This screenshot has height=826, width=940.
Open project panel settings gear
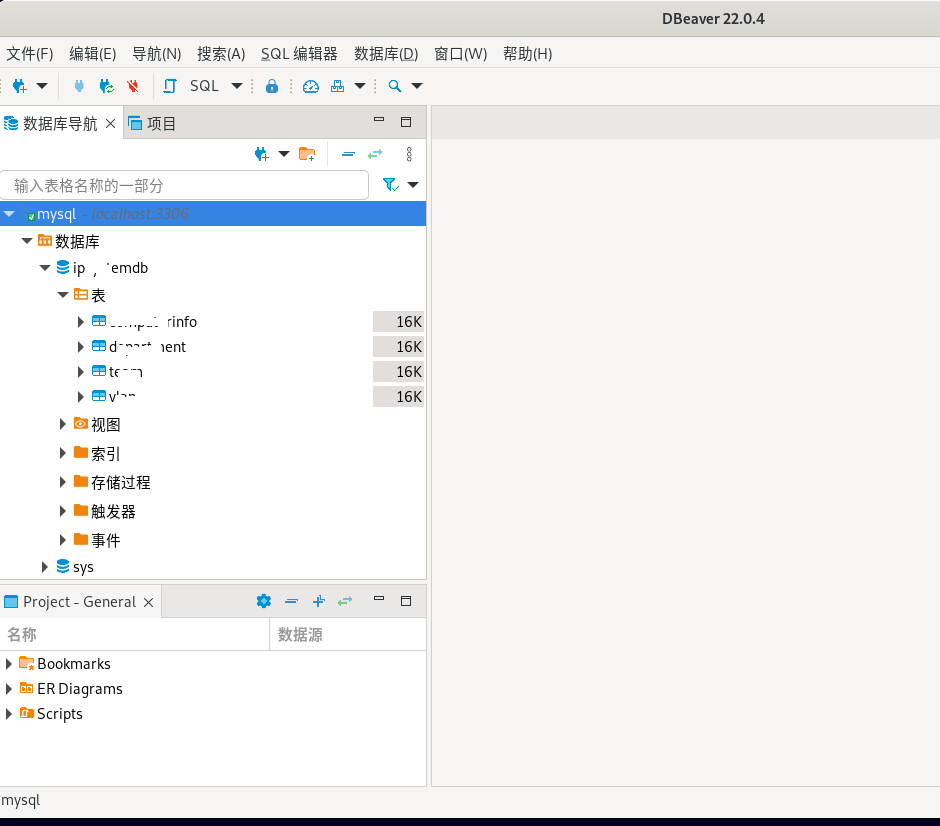coord(264,601)
